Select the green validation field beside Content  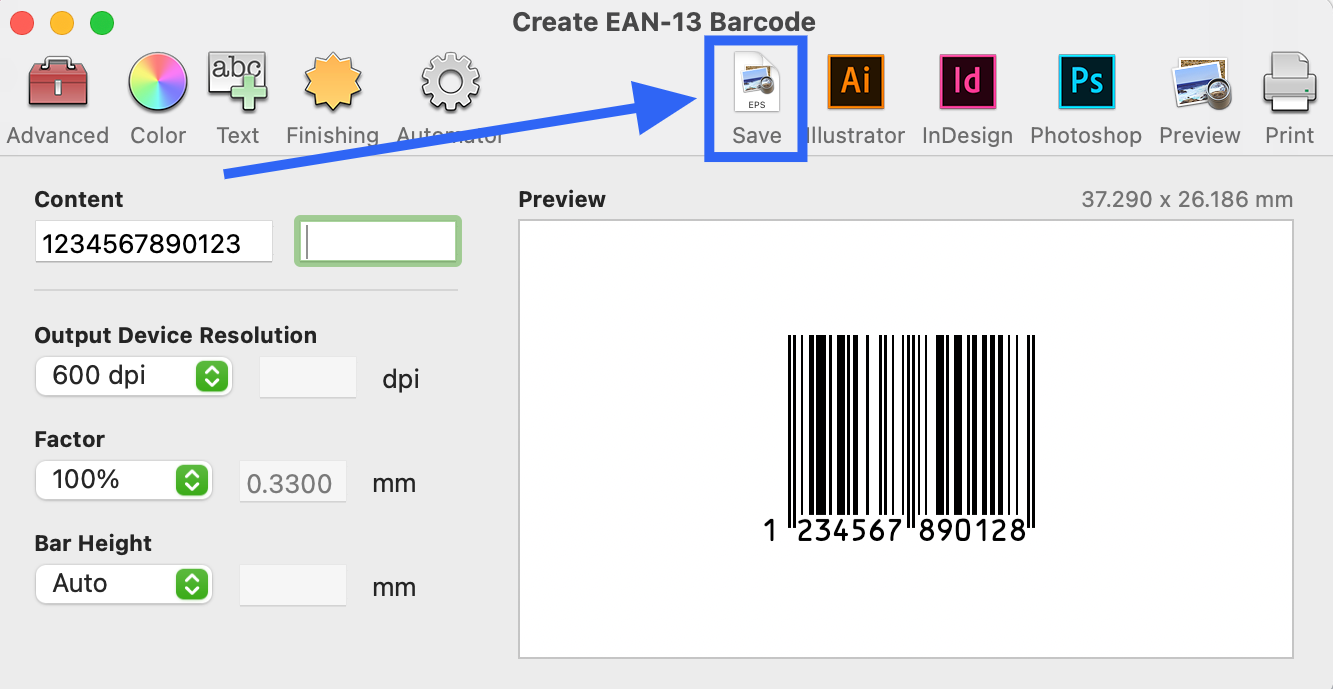coord(377,241)
